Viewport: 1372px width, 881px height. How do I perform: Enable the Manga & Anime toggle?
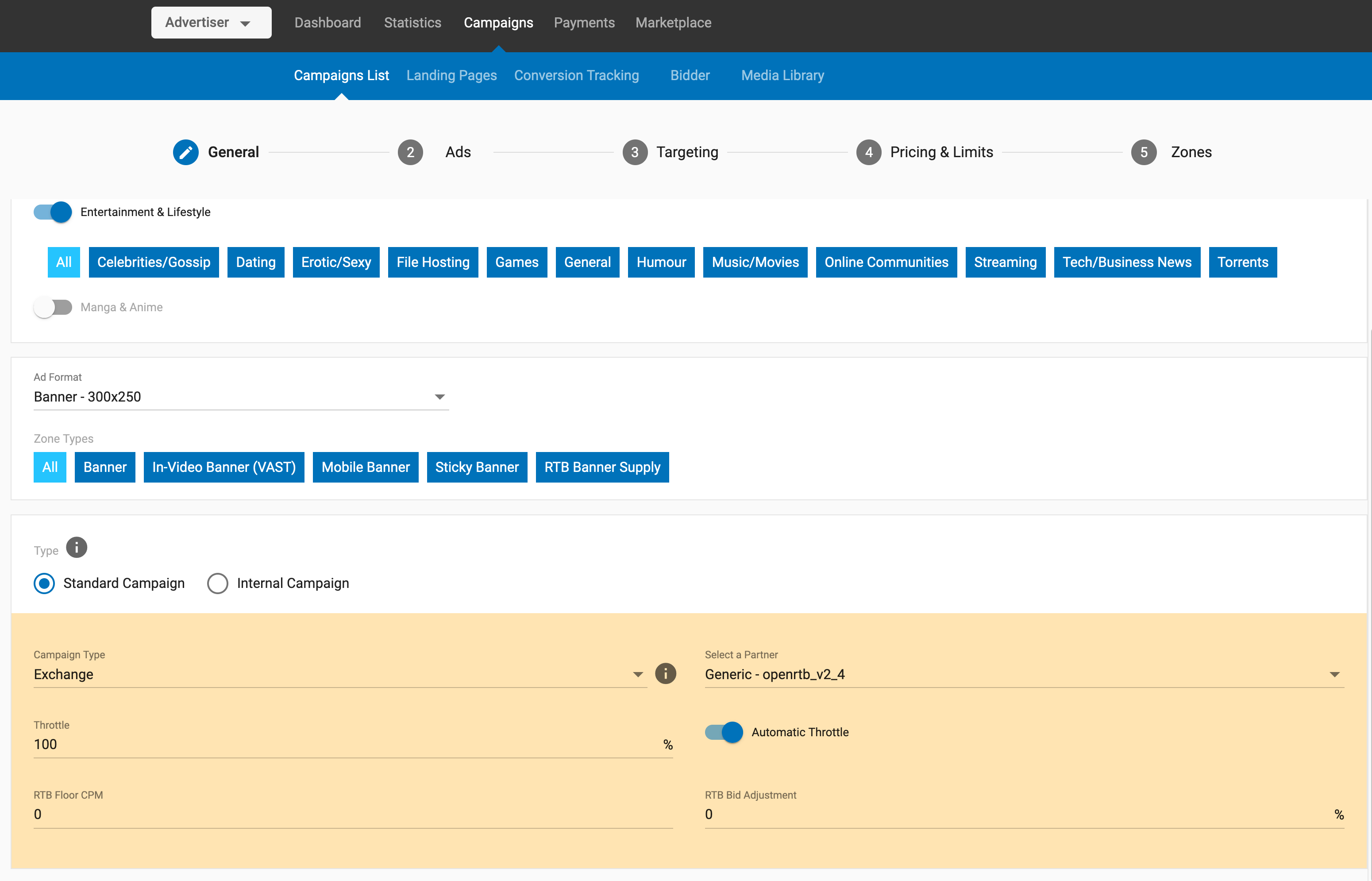[53, 307]
